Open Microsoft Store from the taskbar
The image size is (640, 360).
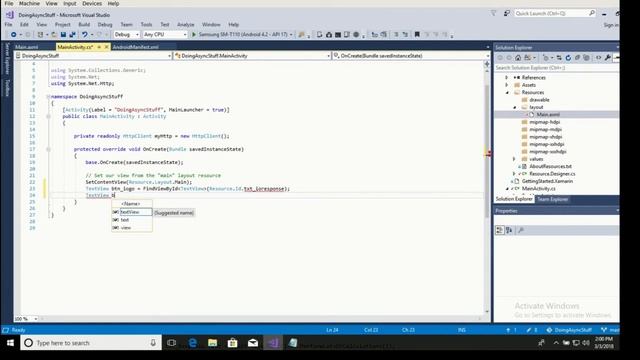point(233,343)
